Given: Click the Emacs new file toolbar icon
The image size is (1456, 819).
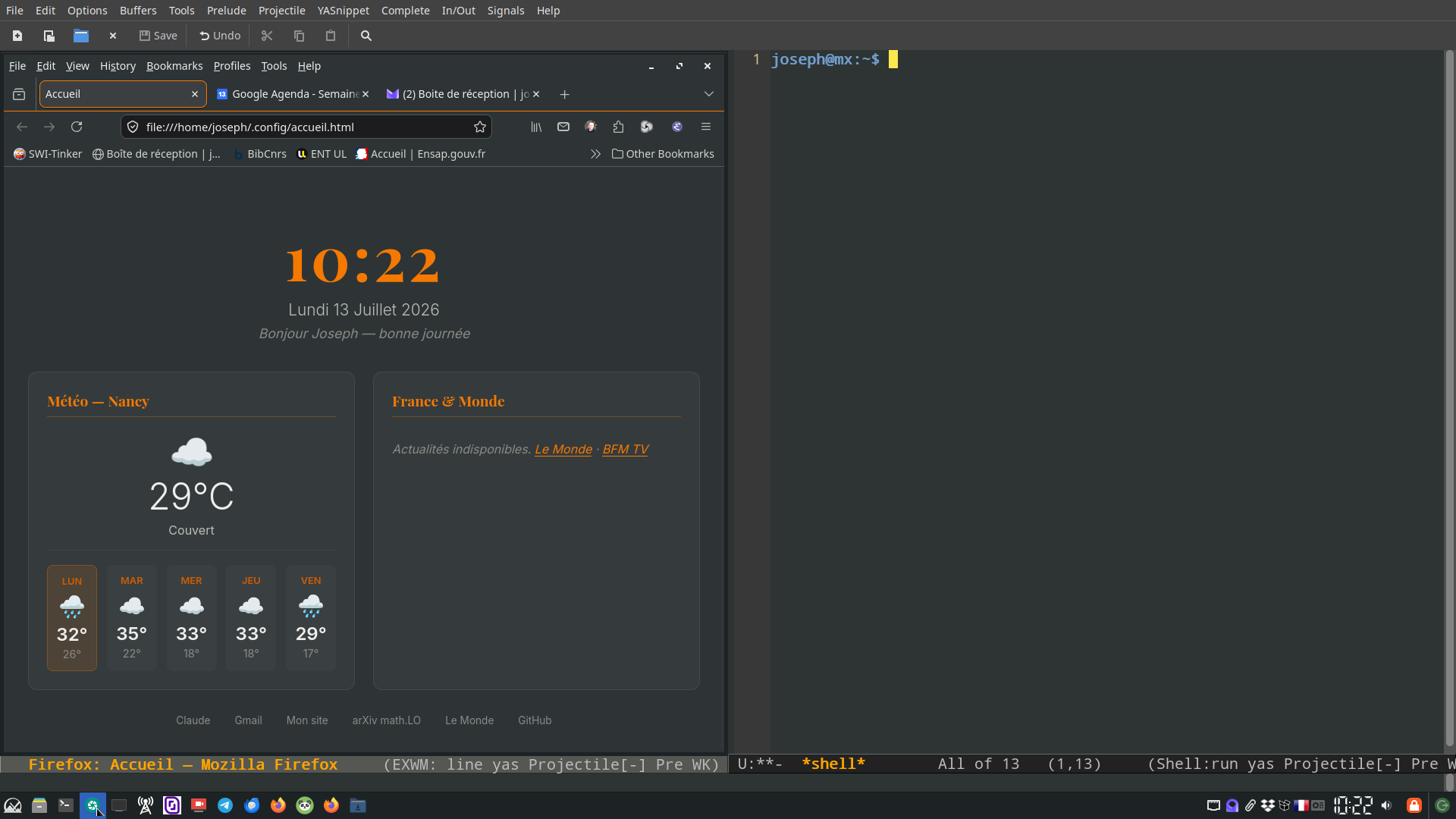Looking at the screenshot, I should coord(17,36).
